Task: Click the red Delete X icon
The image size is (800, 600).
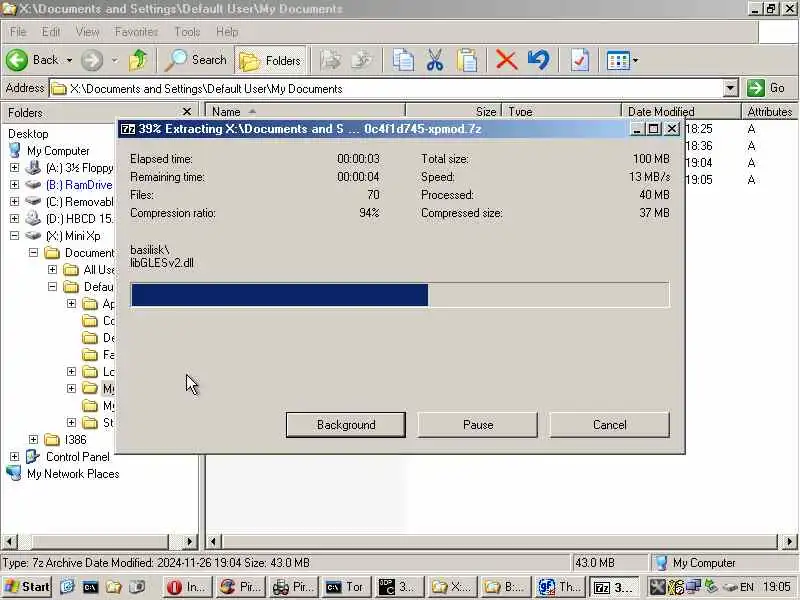Action: (506, 60)
